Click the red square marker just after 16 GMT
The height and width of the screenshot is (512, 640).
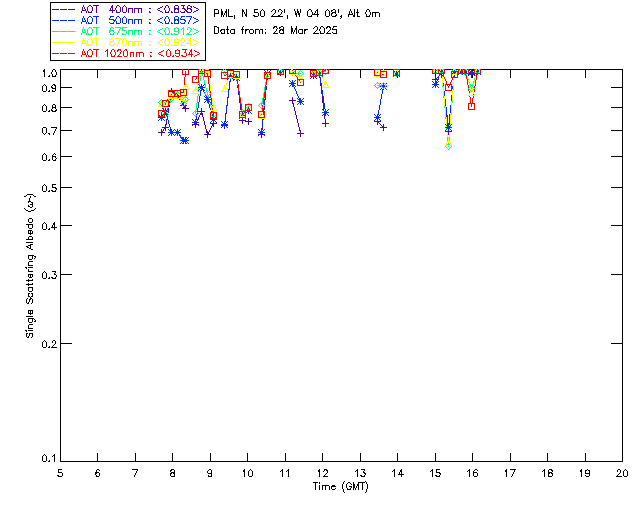click(x=471, y=106)
